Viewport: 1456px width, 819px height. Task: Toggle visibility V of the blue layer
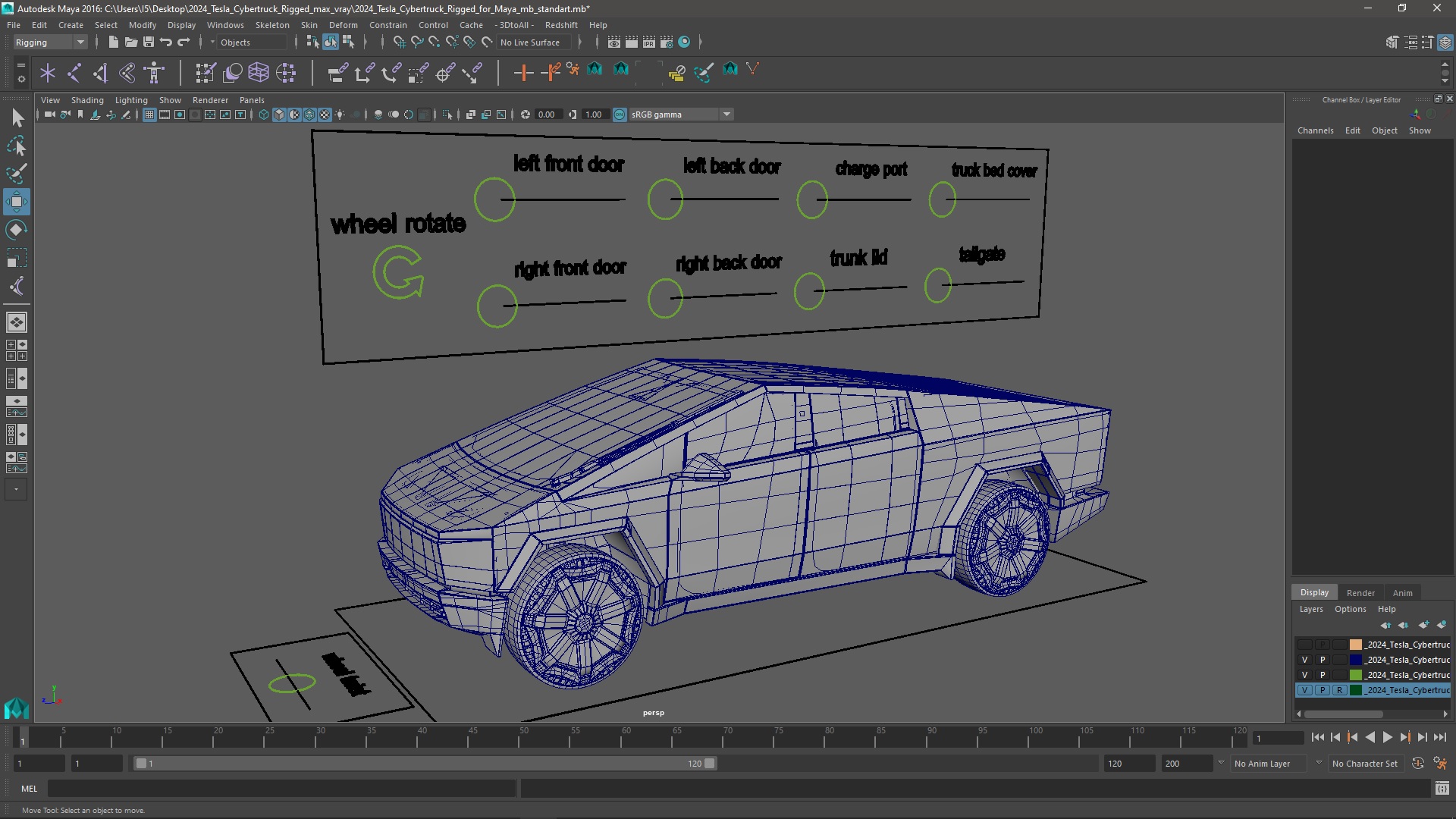click(1305, 660)
